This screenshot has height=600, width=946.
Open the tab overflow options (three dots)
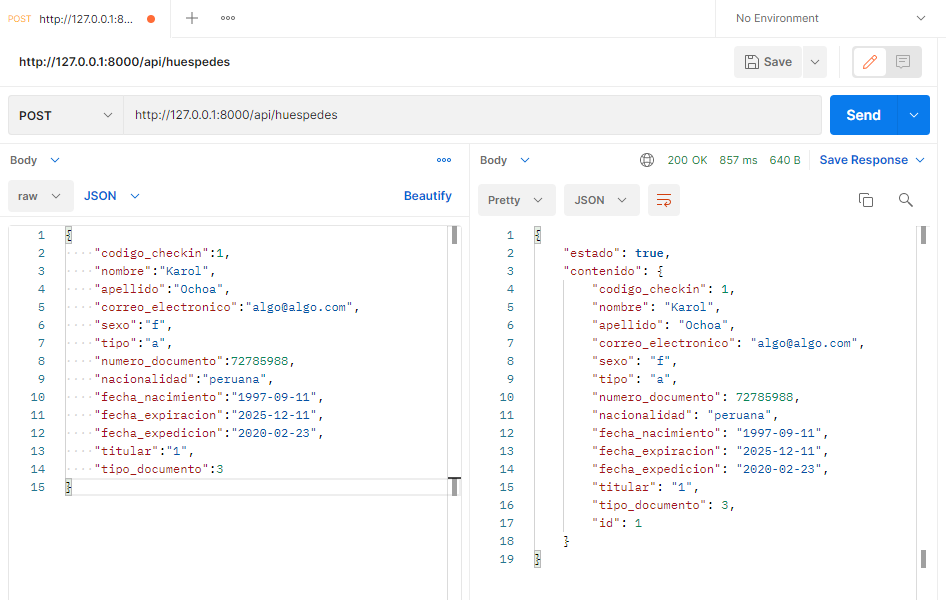(228, 18)
